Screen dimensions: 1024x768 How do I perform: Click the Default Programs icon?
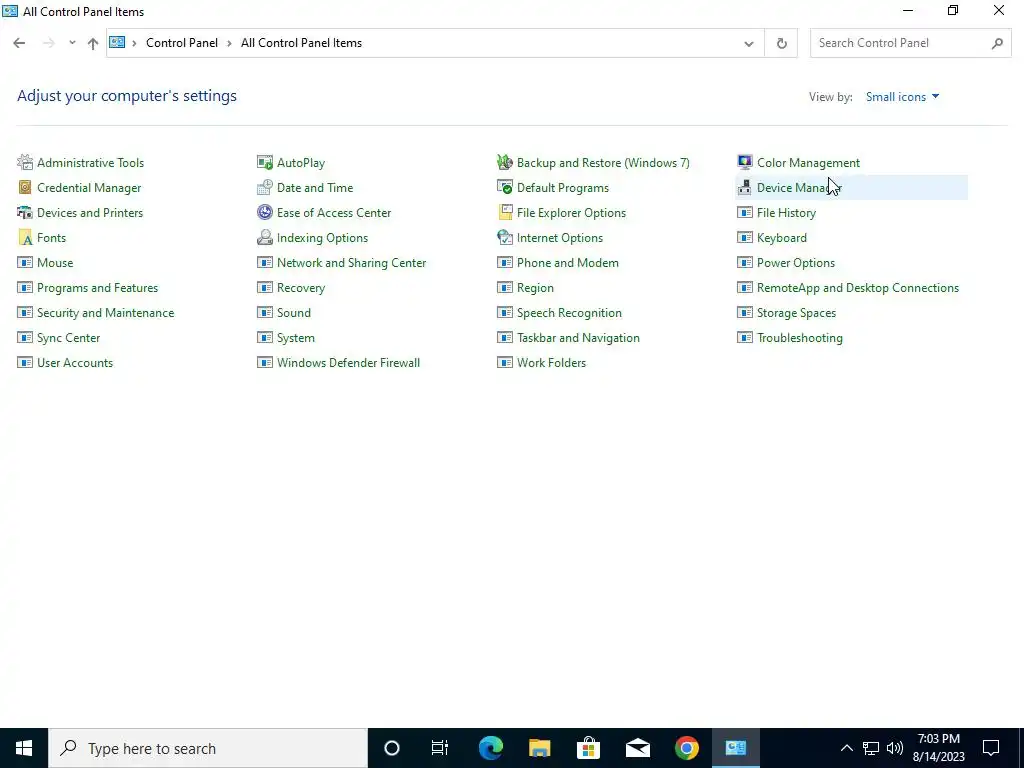click(505, 187)
